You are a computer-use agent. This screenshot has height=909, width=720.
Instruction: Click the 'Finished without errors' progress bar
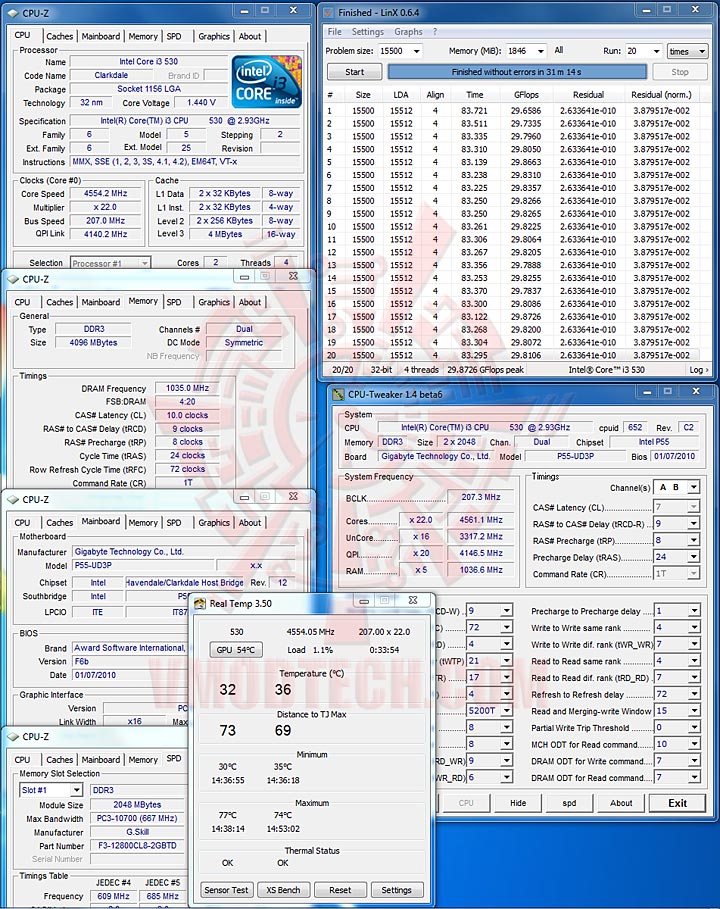pyautogui.click(x=517, y=72)
